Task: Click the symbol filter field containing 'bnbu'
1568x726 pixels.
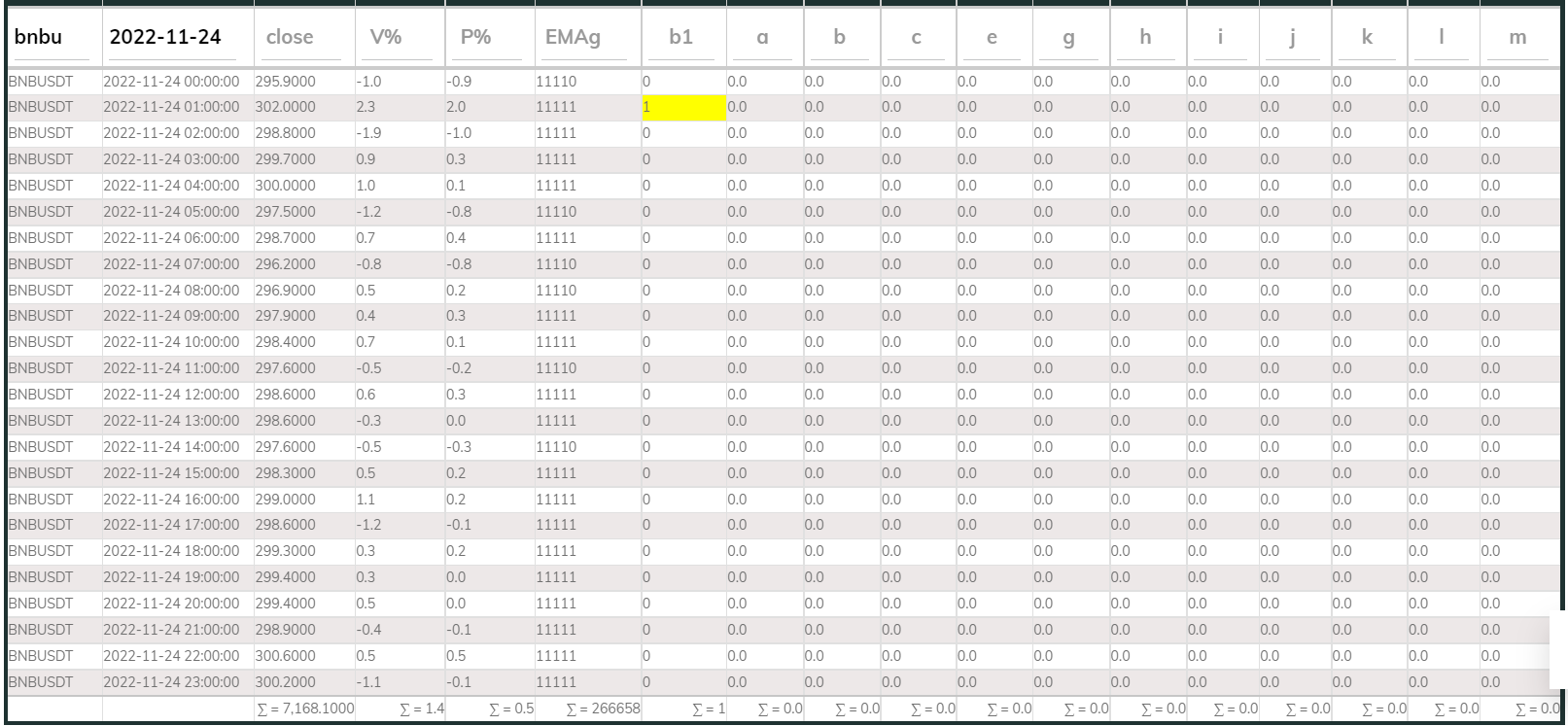Action: [52, 38]
